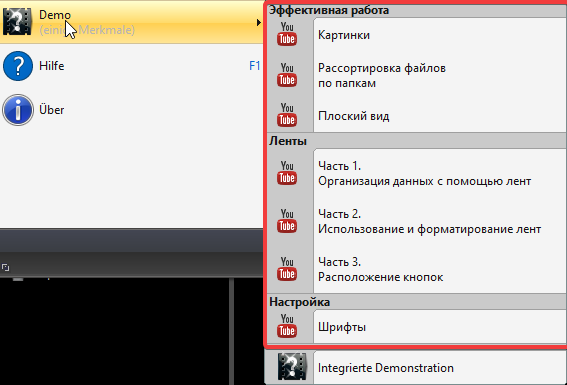Click the blue info Über icon
This screenshot has height=385, width=567.
(18, 110)
